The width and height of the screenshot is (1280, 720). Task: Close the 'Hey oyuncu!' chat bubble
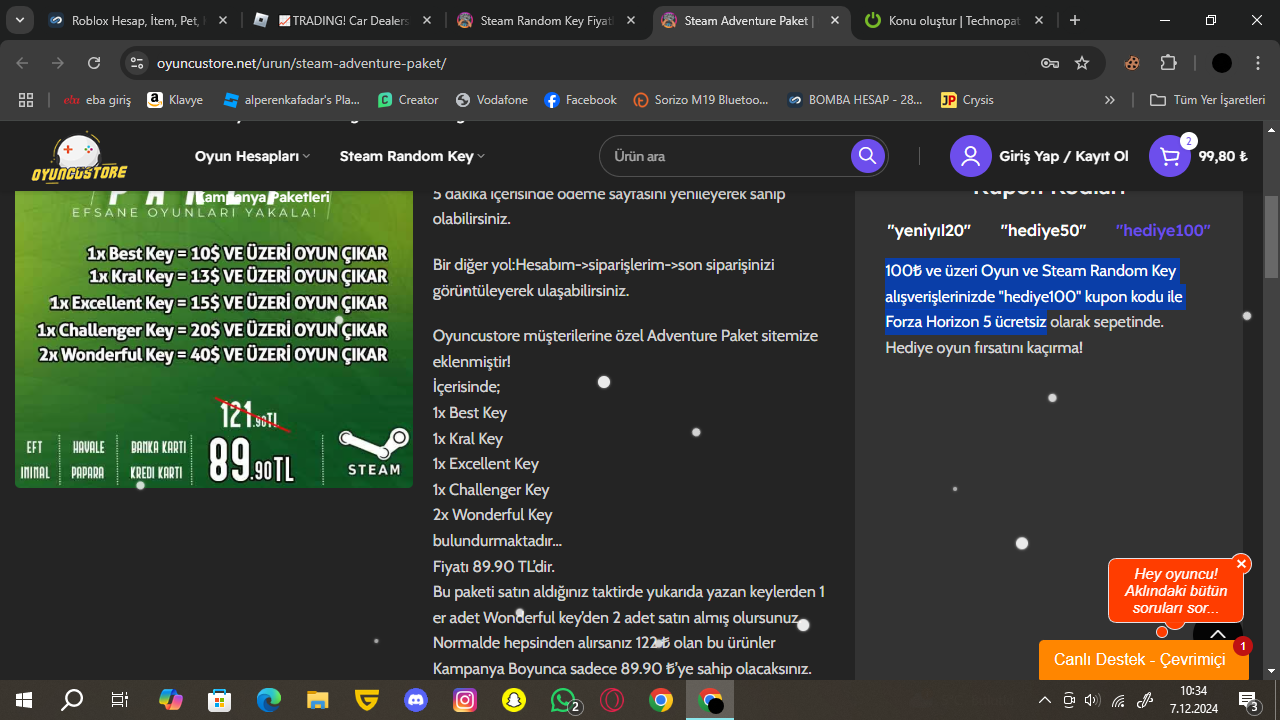click(x=1242, y=564)
